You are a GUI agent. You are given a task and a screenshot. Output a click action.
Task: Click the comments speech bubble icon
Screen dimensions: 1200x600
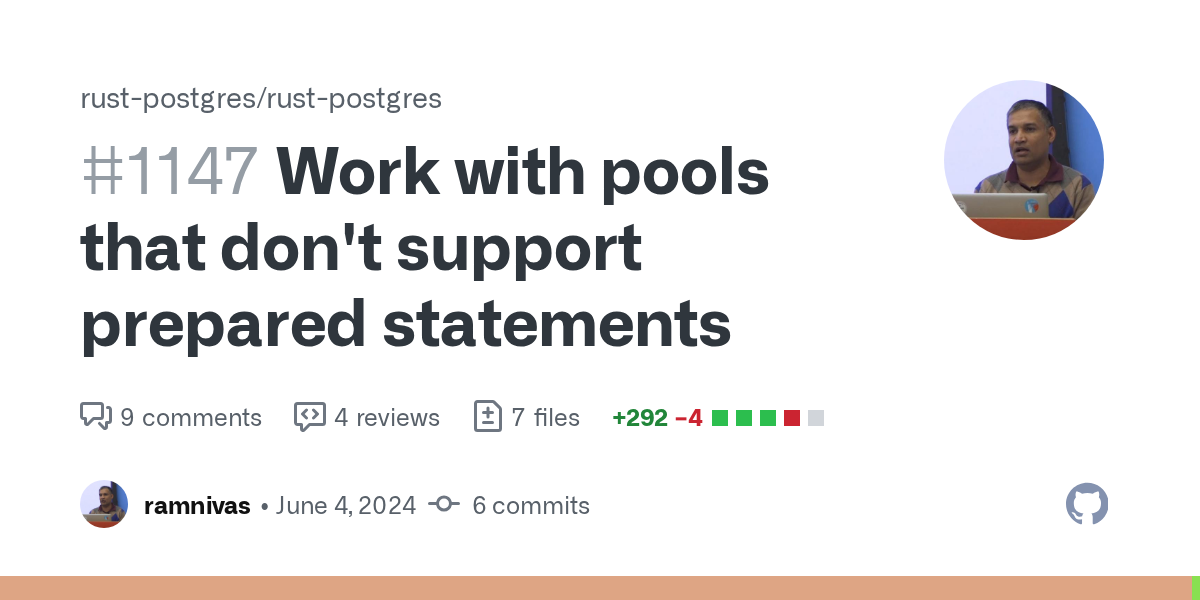tap(96, 416)
